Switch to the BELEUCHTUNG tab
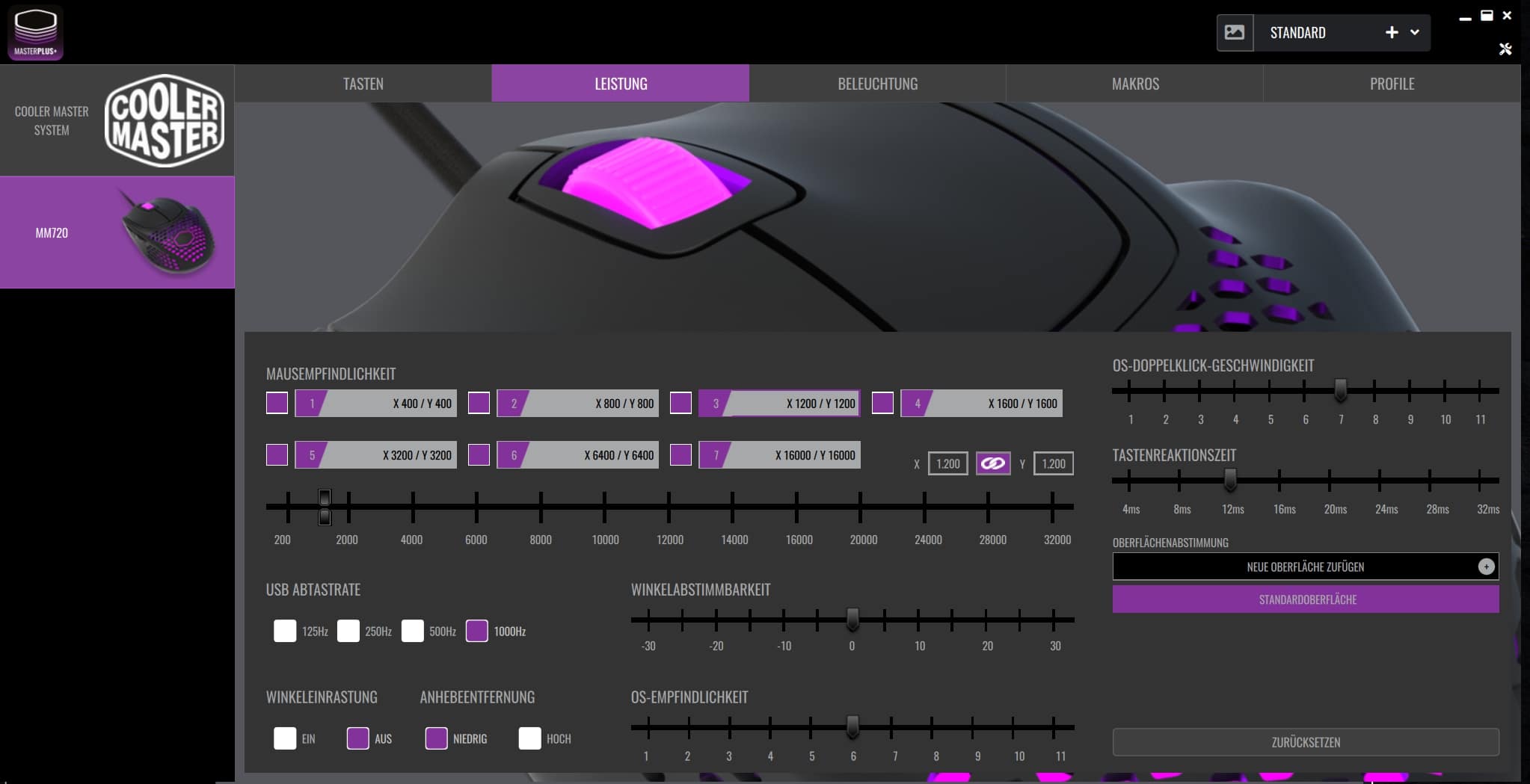The height and width of the screenshot is (784, 1530). tap(877, 84)
